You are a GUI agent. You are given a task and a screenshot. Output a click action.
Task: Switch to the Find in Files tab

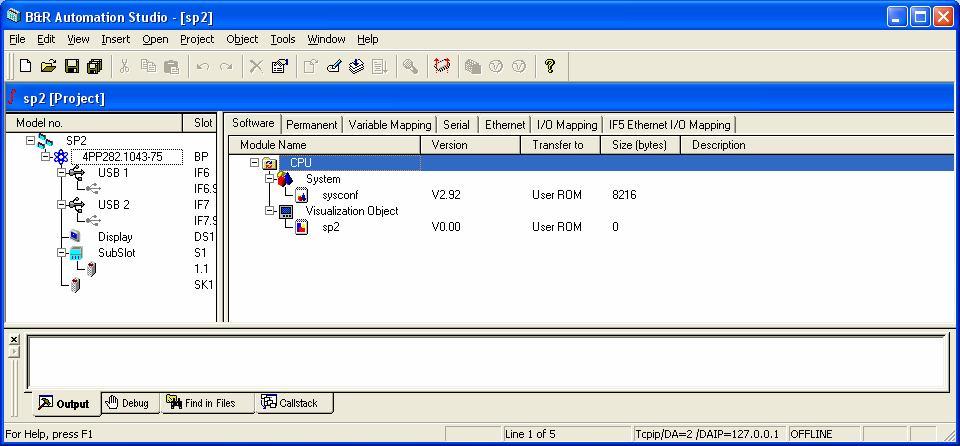click(x=208, y=403)
